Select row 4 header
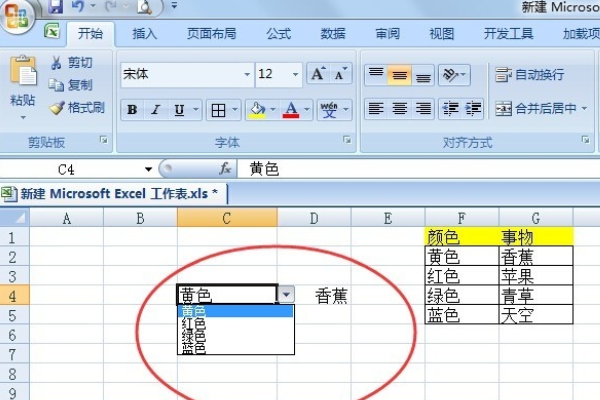This screenshot has height=400, width=600. point(15,296)
